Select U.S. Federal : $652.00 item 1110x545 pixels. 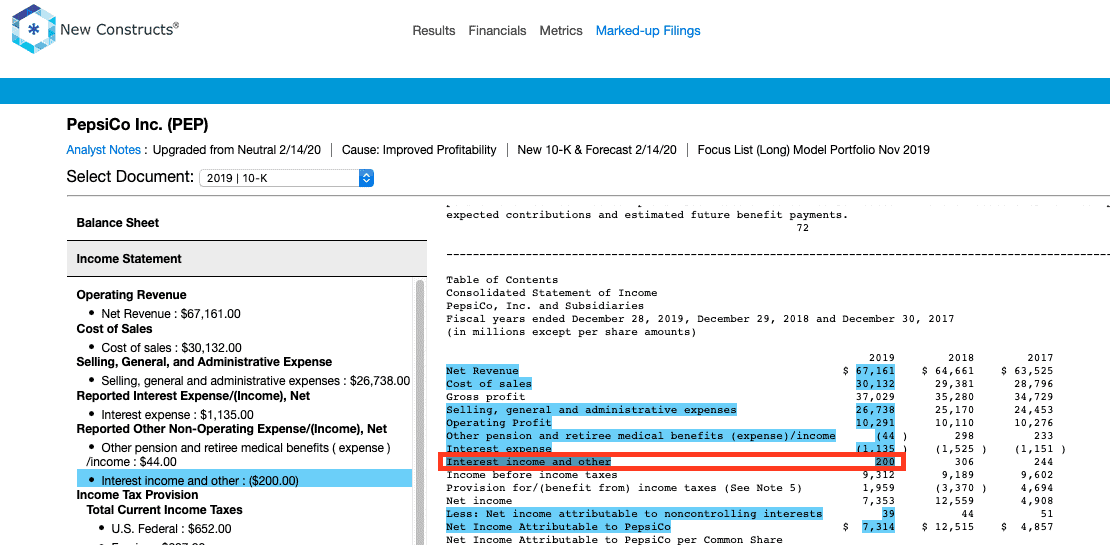click(171, 529)
